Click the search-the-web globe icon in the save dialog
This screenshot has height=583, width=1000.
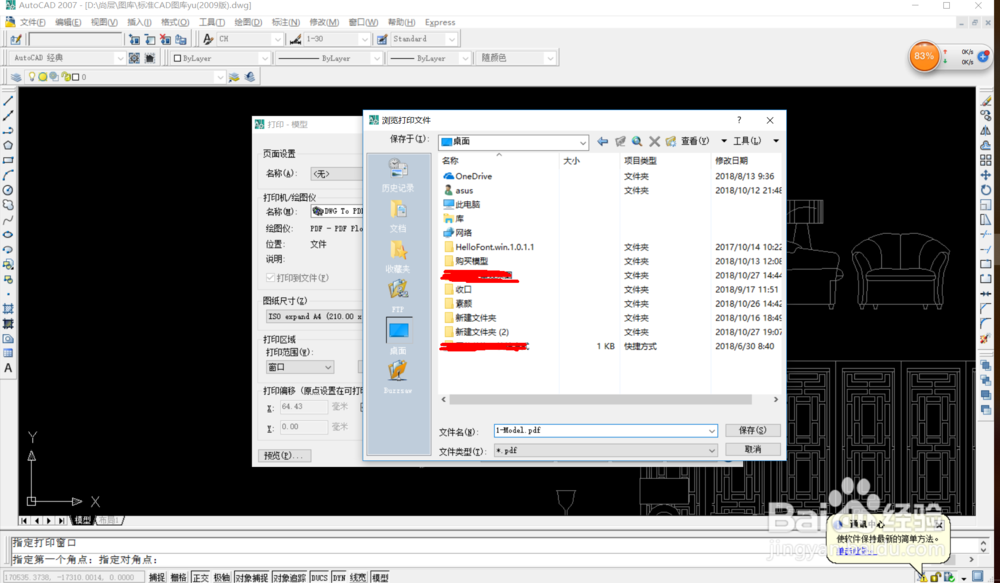tap(637, 141)
